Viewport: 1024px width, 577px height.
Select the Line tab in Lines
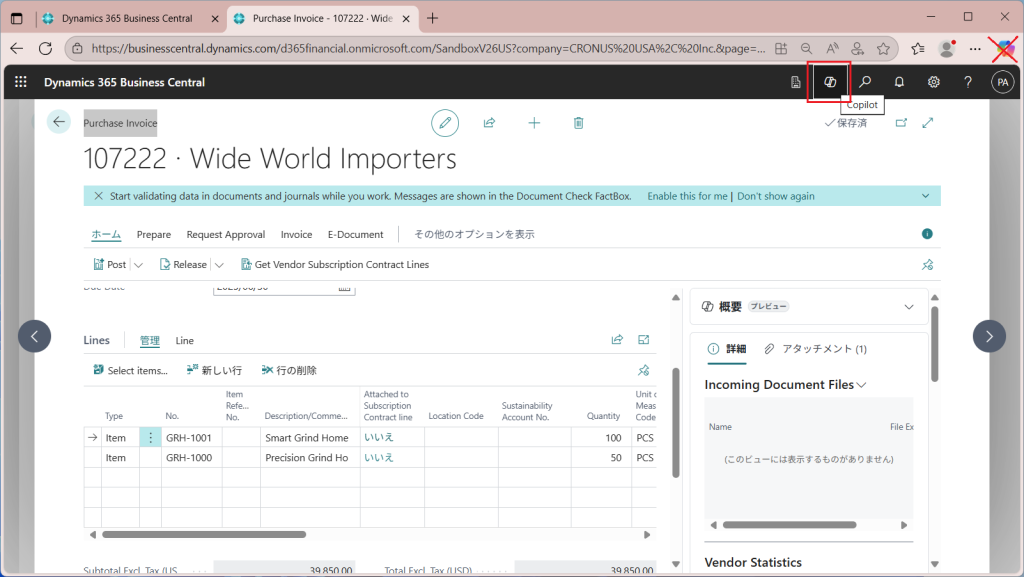(185, 340)
